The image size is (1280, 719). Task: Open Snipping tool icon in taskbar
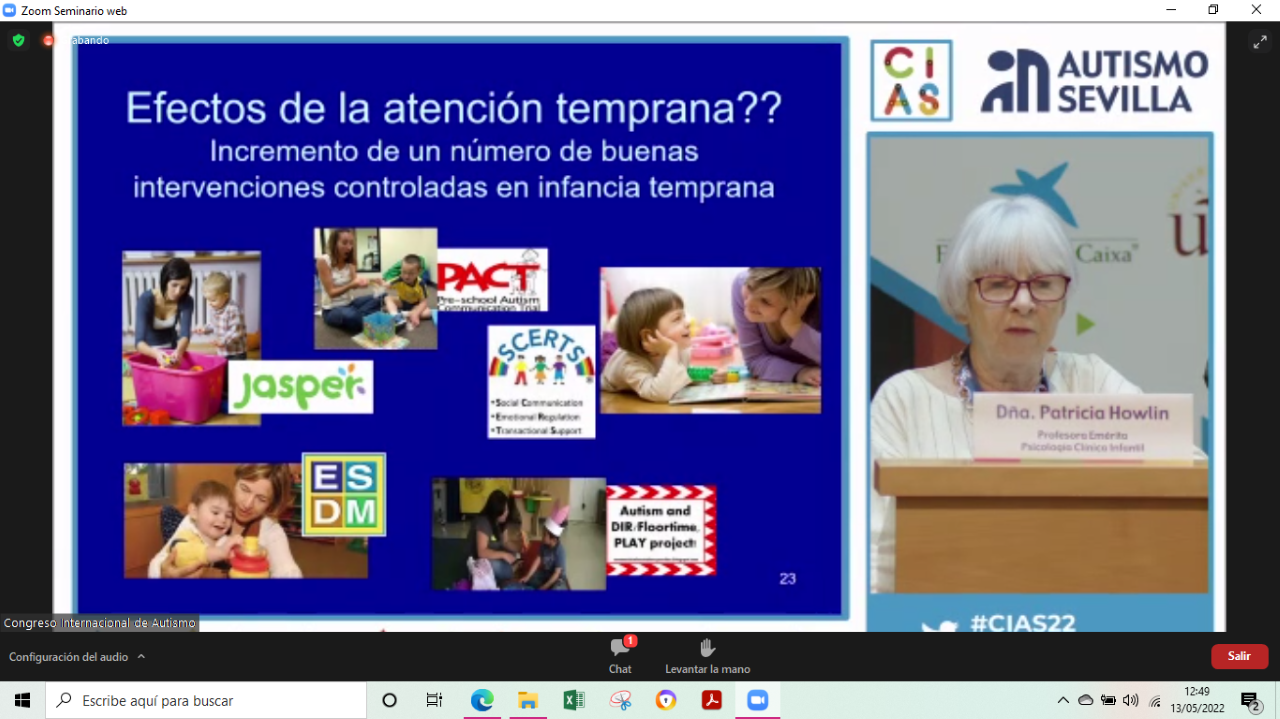click(x=620, y=700)
